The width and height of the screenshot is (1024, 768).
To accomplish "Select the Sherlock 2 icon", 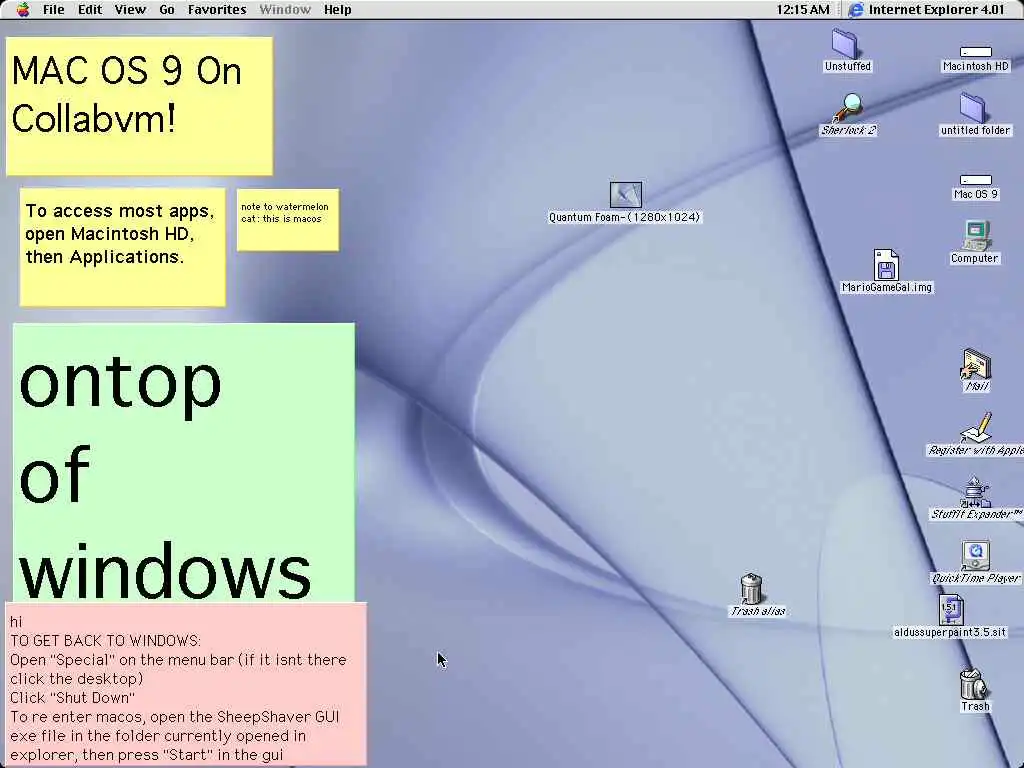I will (x=848, y=108).
